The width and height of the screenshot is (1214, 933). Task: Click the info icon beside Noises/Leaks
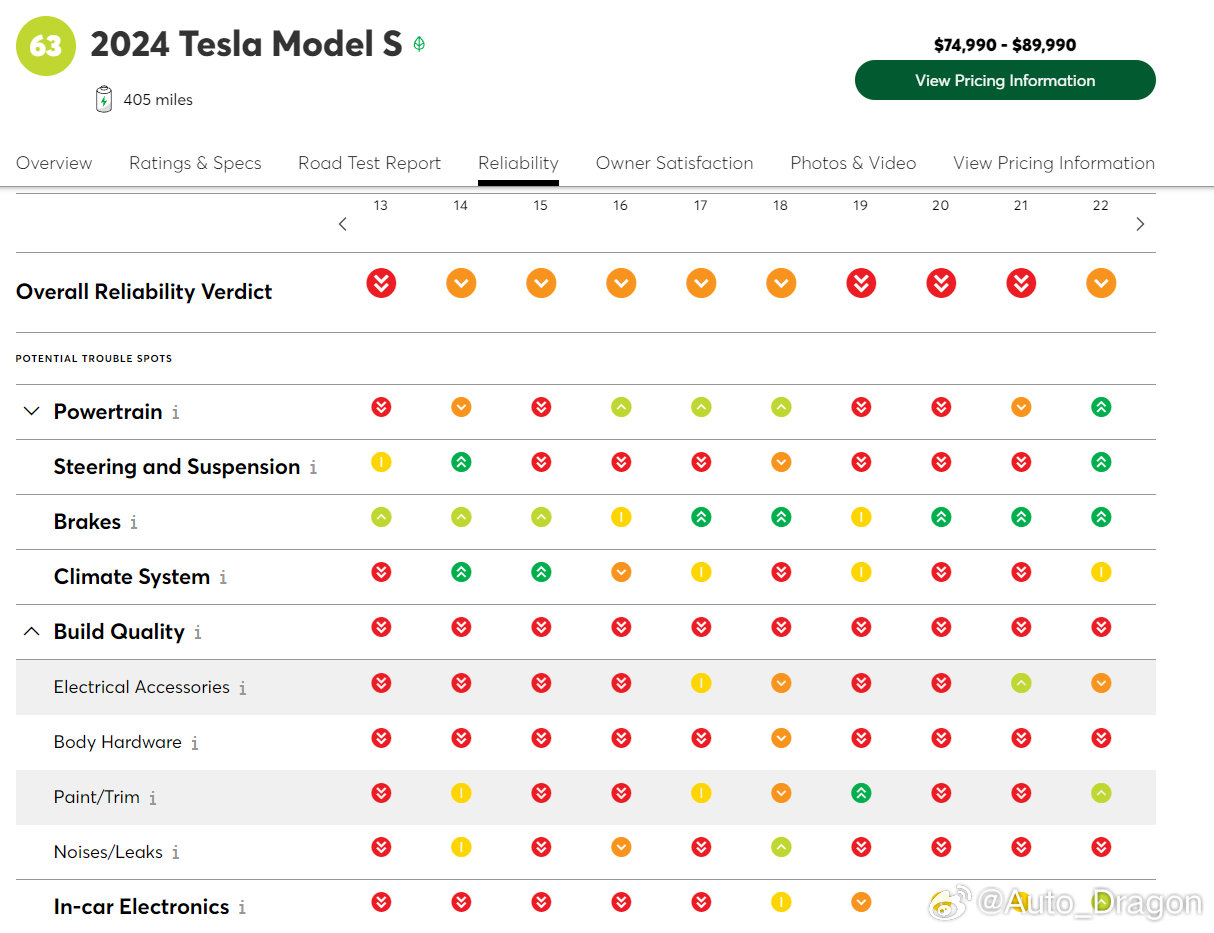(176, 853)
